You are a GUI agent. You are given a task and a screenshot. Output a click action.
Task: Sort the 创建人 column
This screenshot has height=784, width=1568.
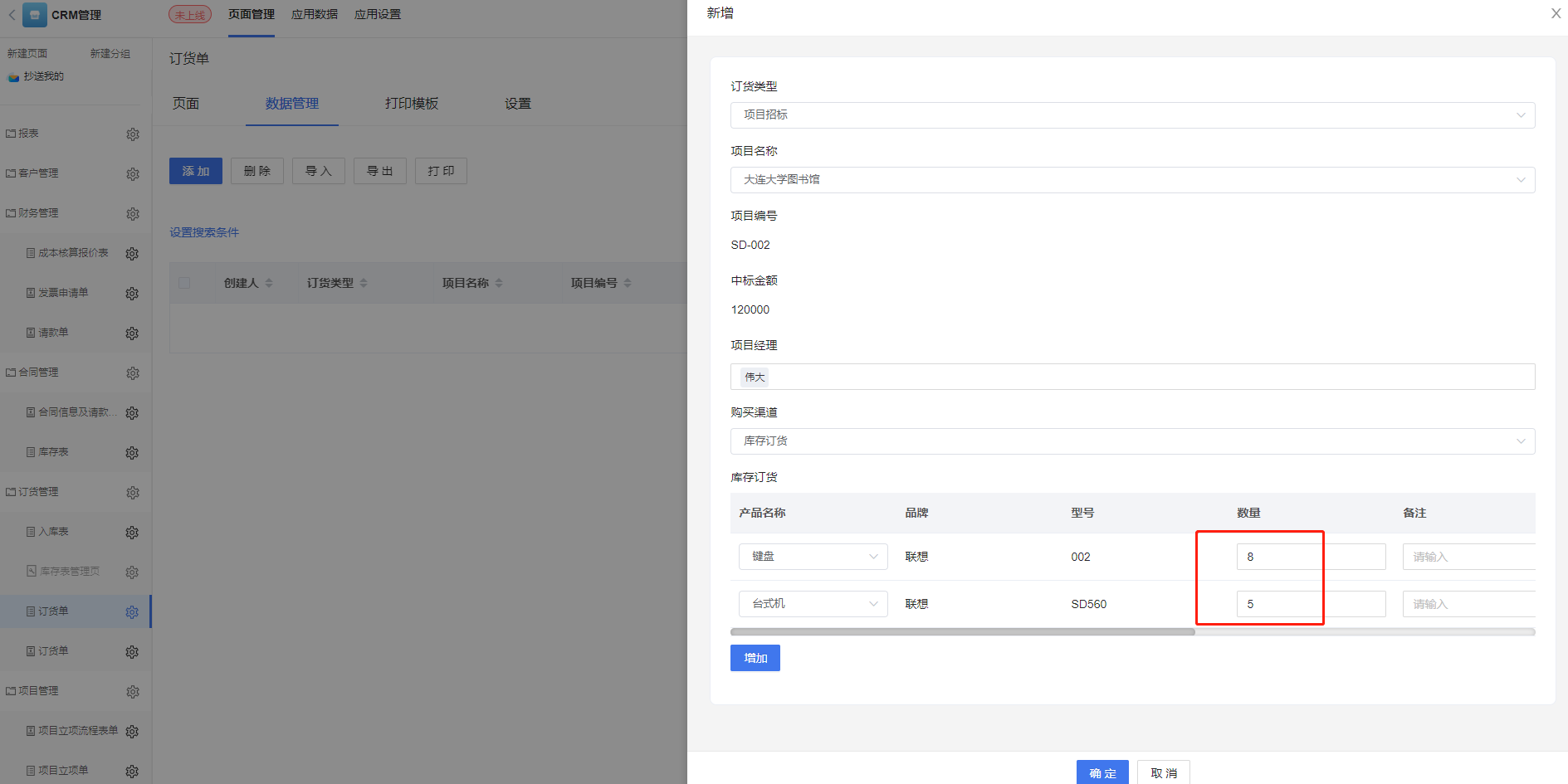[x=269, y=283]
